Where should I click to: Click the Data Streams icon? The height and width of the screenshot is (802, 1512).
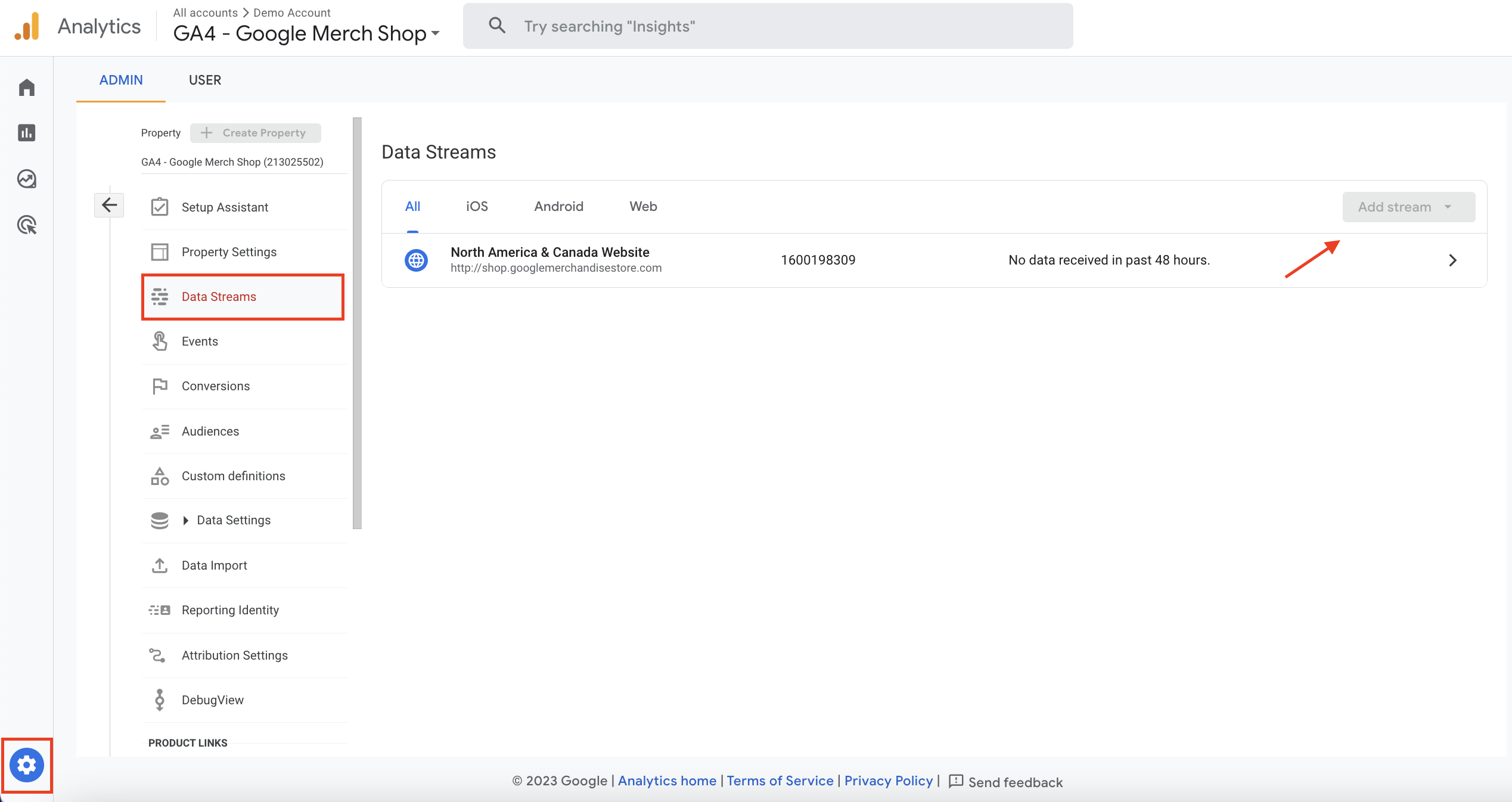tap(160, 297)
